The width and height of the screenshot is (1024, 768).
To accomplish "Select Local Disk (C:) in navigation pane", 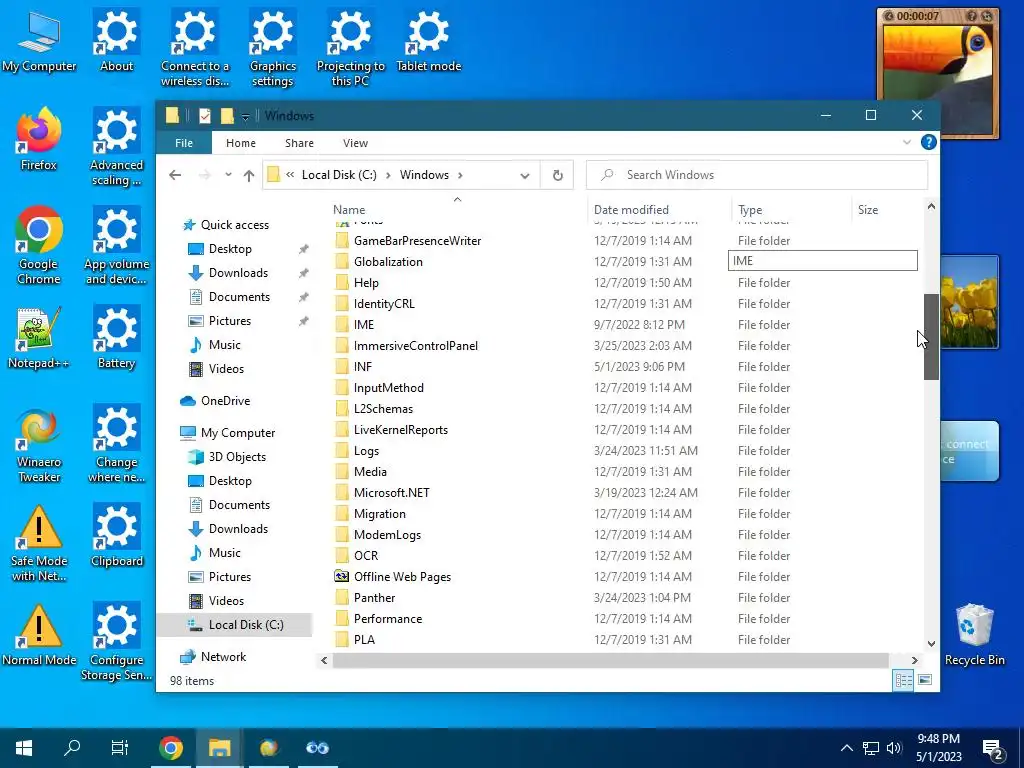I will click(234, 625).
